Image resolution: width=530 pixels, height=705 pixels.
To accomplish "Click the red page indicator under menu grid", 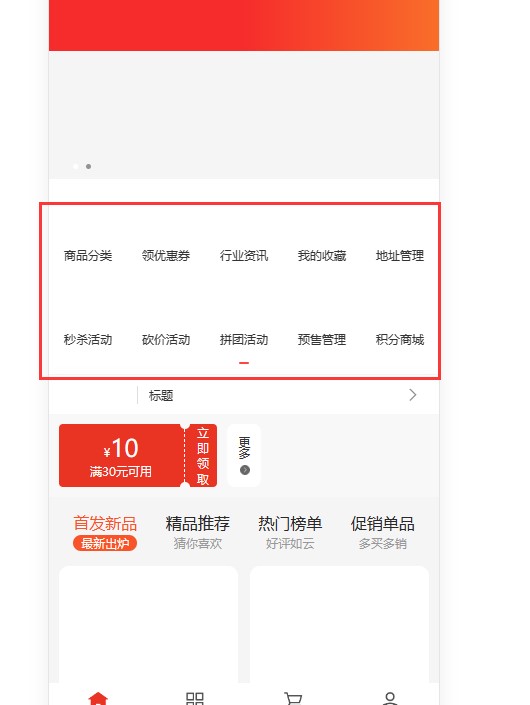I will 244,363.
